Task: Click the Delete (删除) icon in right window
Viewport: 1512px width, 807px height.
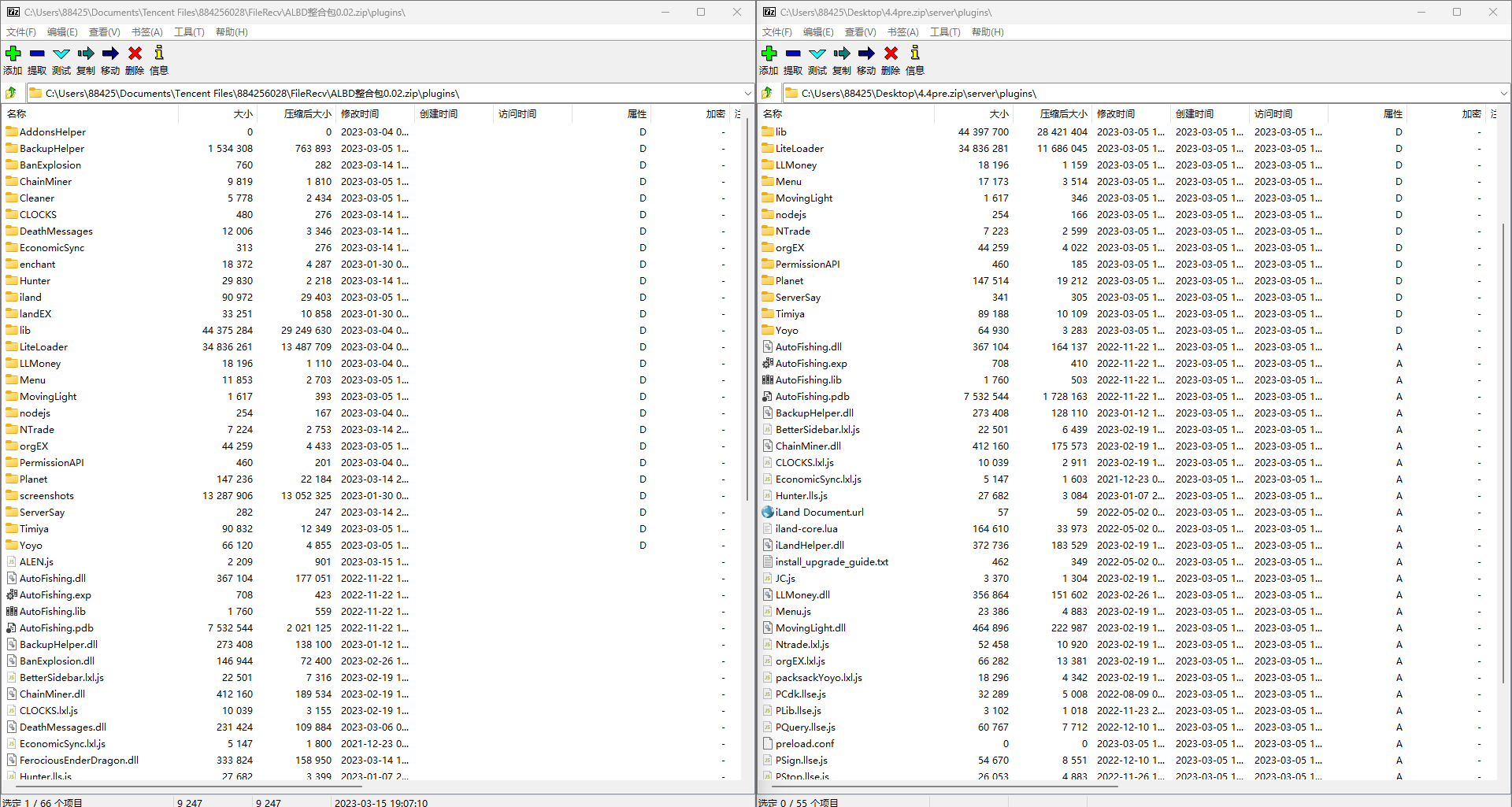Action: pos(891,54)
